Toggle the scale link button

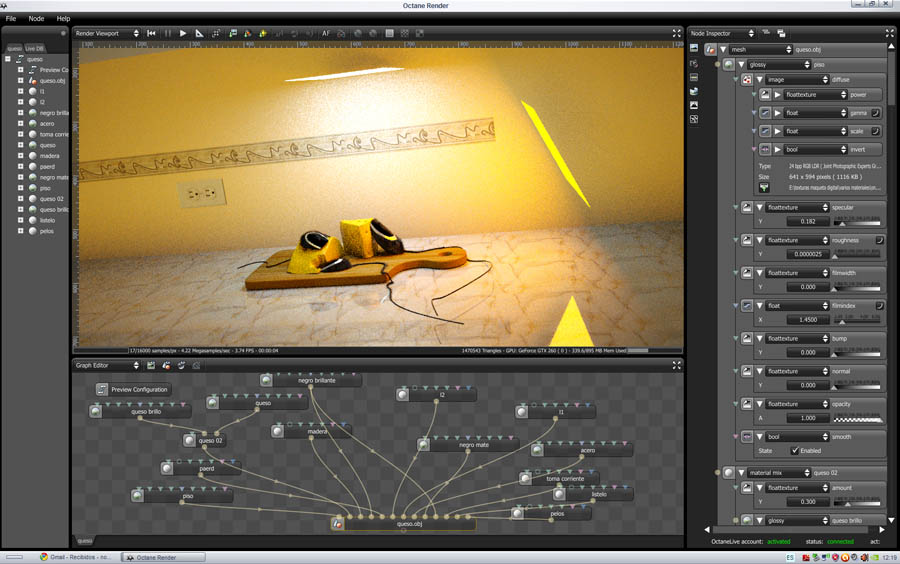876,131
